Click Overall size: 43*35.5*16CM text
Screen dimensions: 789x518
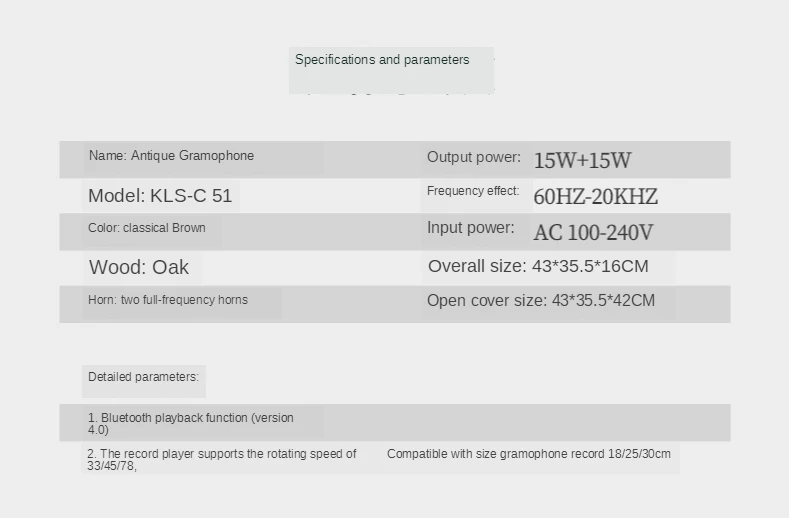tap(538, 266)
